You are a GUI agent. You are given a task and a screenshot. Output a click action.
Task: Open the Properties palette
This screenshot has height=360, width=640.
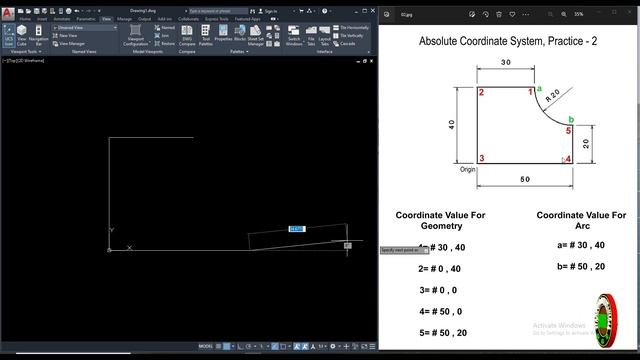point(223,33)
